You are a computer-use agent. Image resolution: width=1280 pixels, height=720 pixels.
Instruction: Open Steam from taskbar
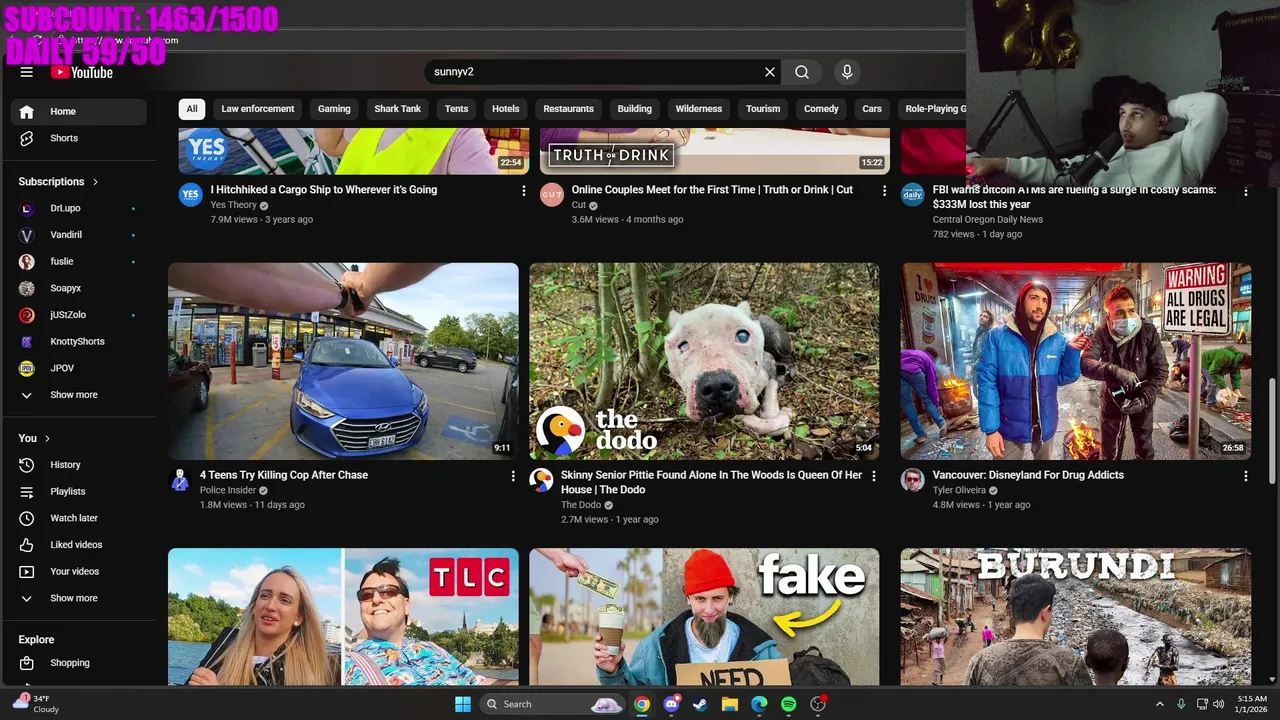(x=701, y=704)
